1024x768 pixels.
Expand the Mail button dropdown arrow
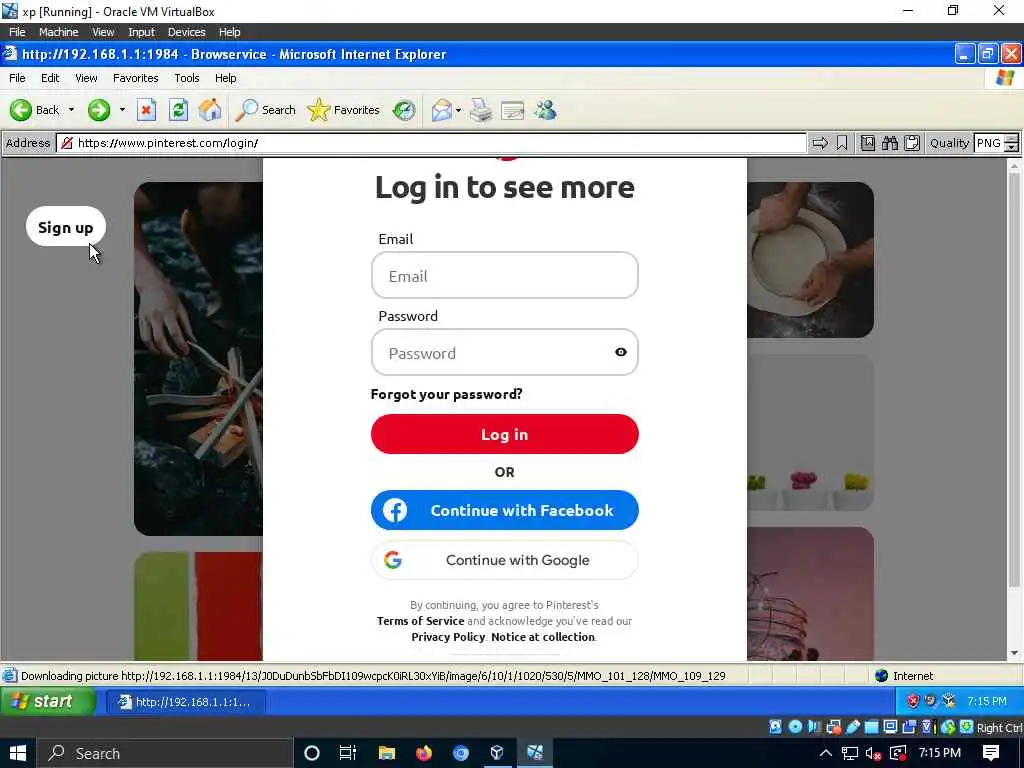click(x=458, y=110)
